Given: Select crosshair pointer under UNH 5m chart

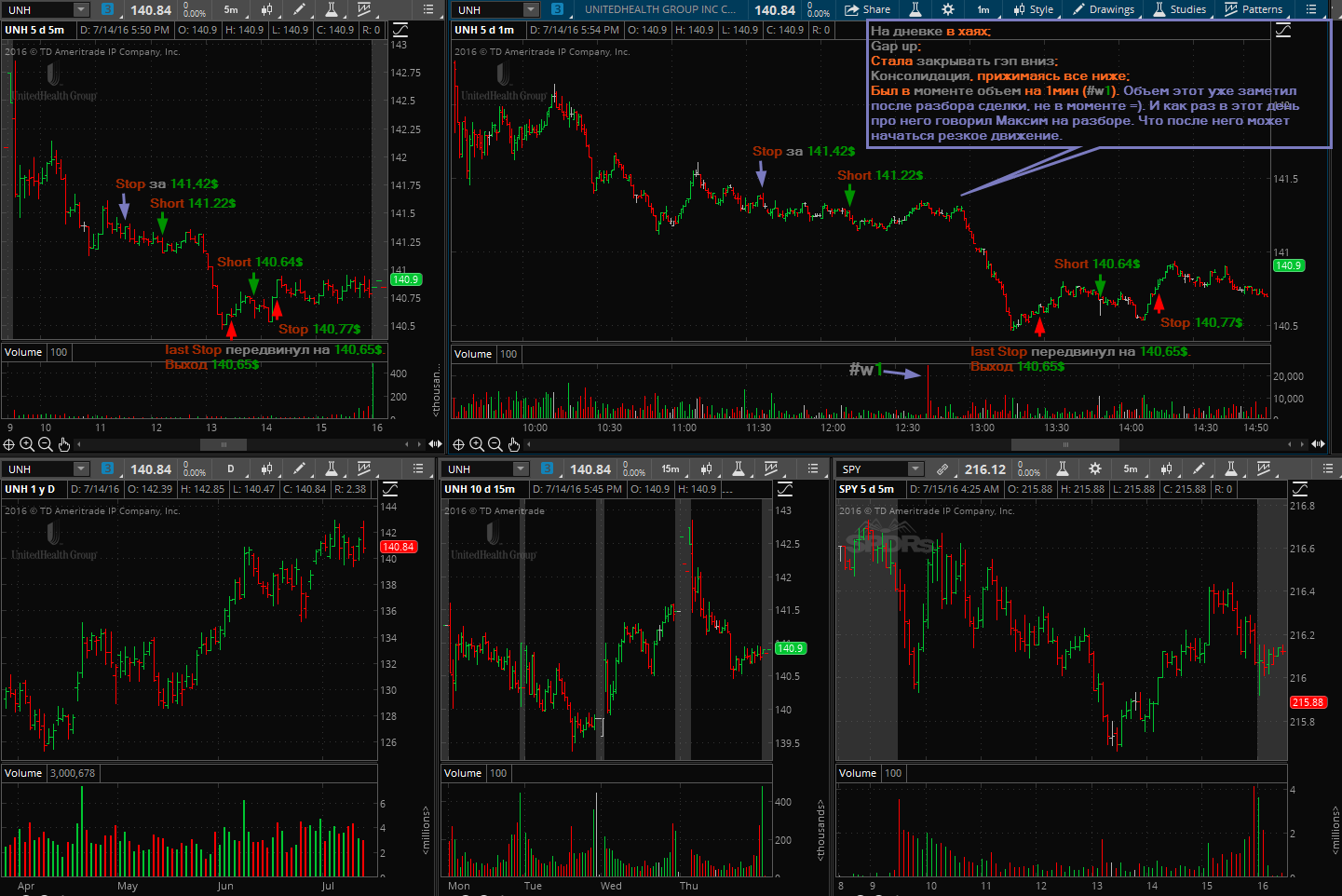Looking at the screenshot, I should 8,444.
